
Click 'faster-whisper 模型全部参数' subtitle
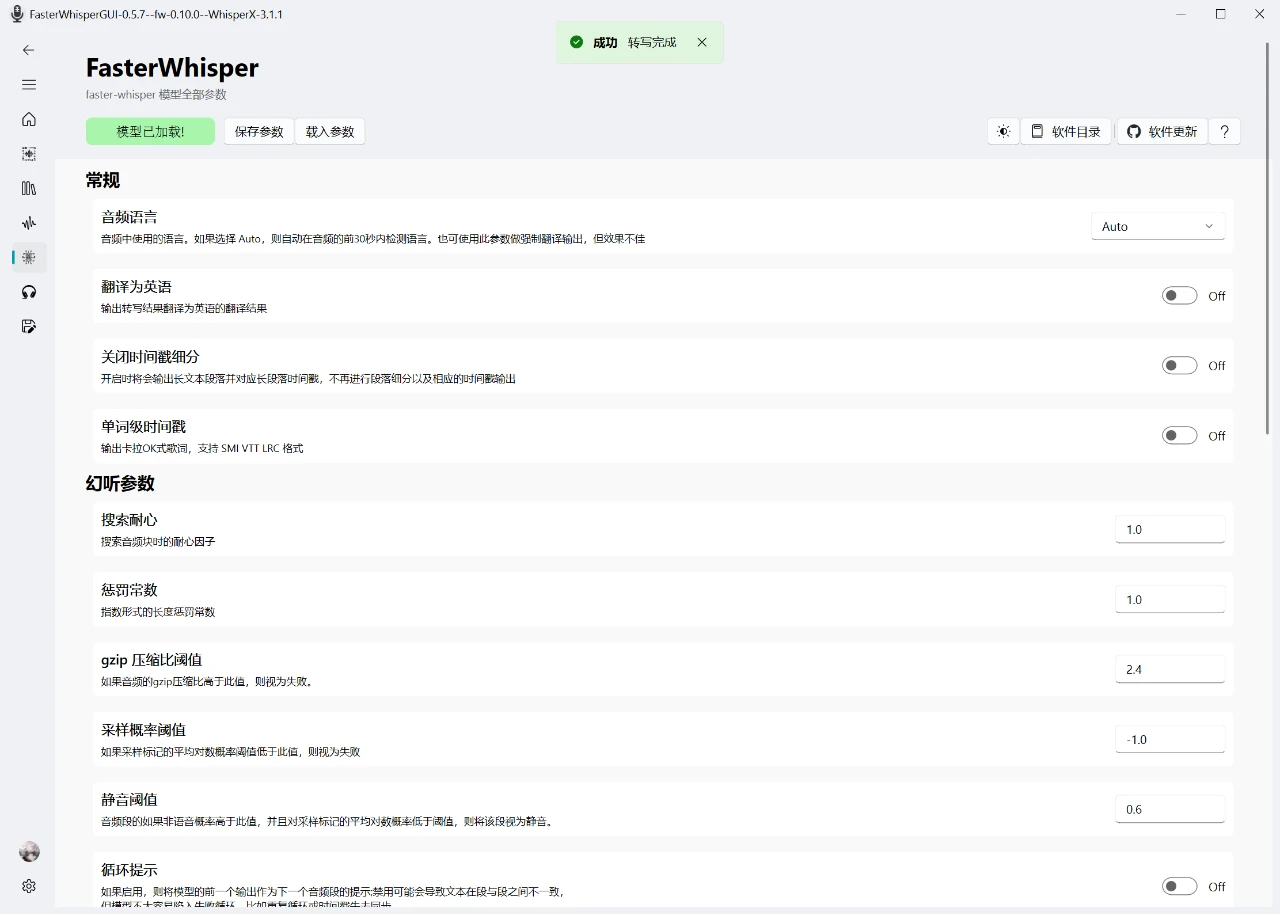(156, 95)
